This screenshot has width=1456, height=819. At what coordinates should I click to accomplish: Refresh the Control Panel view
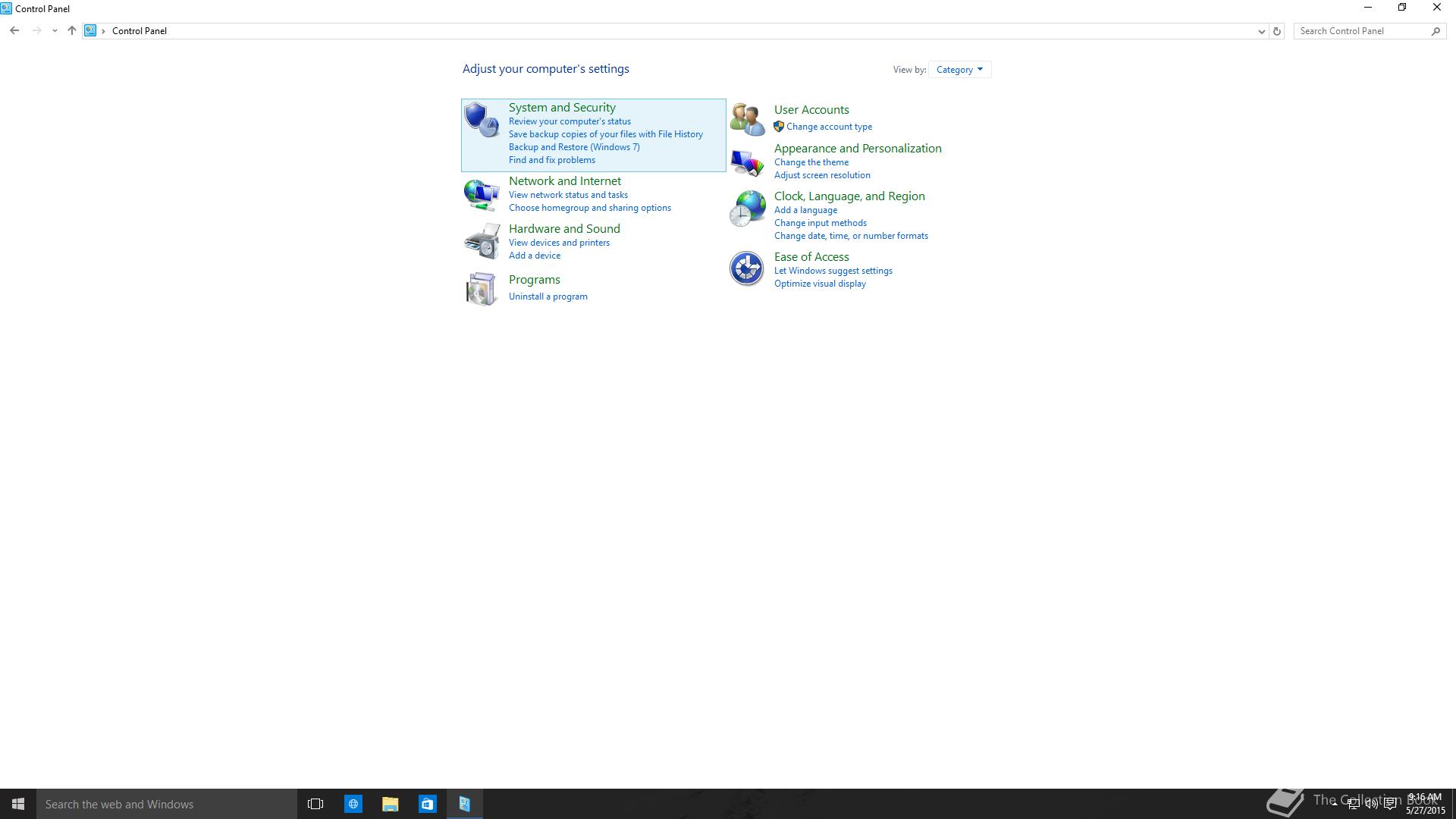point(1277,31)
